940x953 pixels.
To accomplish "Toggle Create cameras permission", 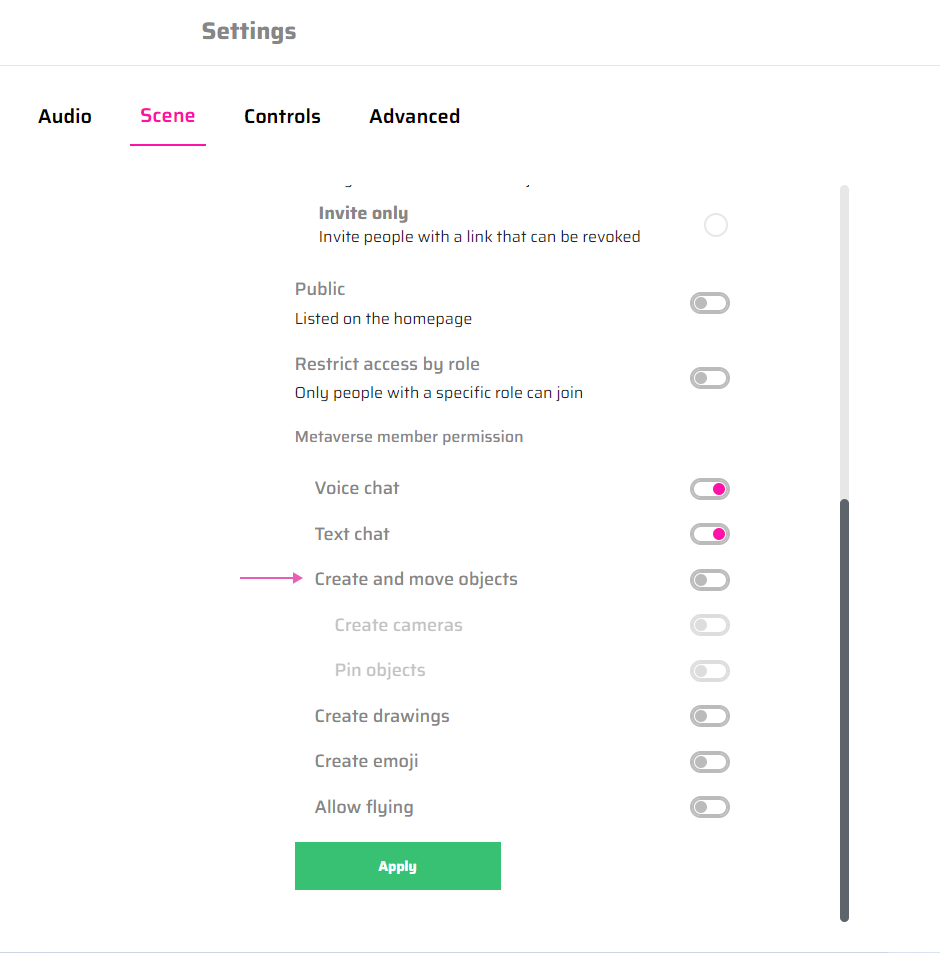I will 710,626.
